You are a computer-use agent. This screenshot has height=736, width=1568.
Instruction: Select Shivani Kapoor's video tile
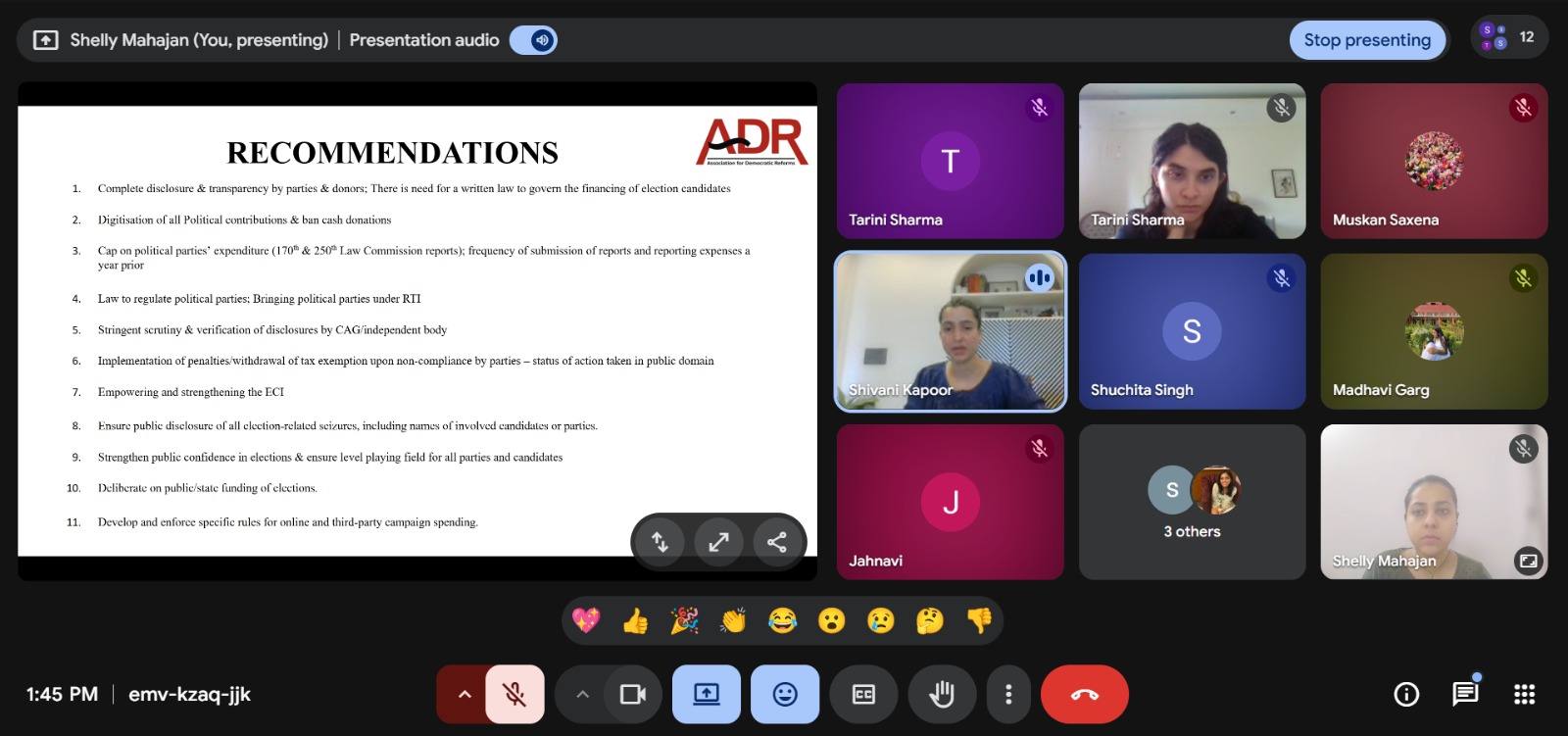pos(950,331)
